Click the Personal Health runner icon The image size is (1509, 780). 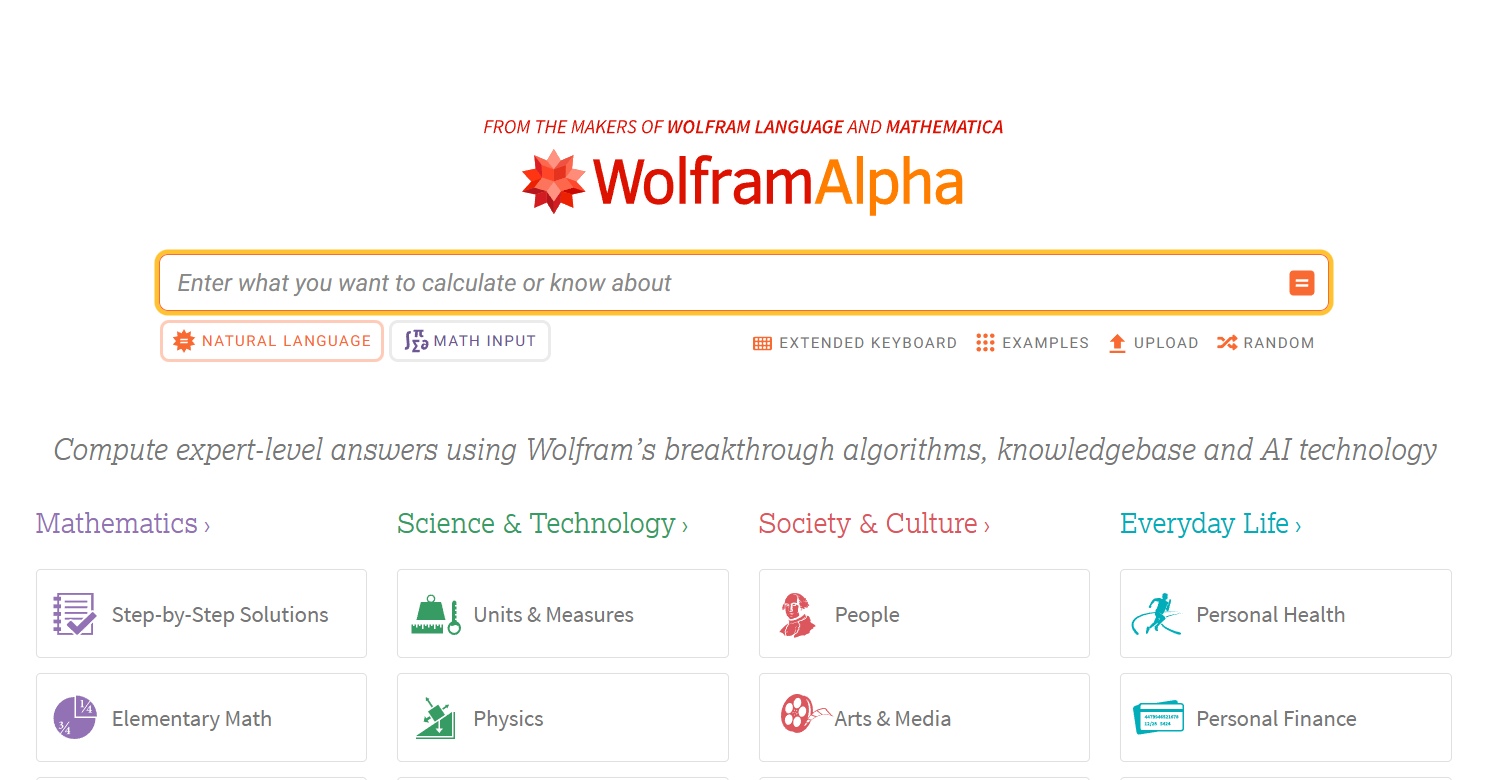point(1157,614)
